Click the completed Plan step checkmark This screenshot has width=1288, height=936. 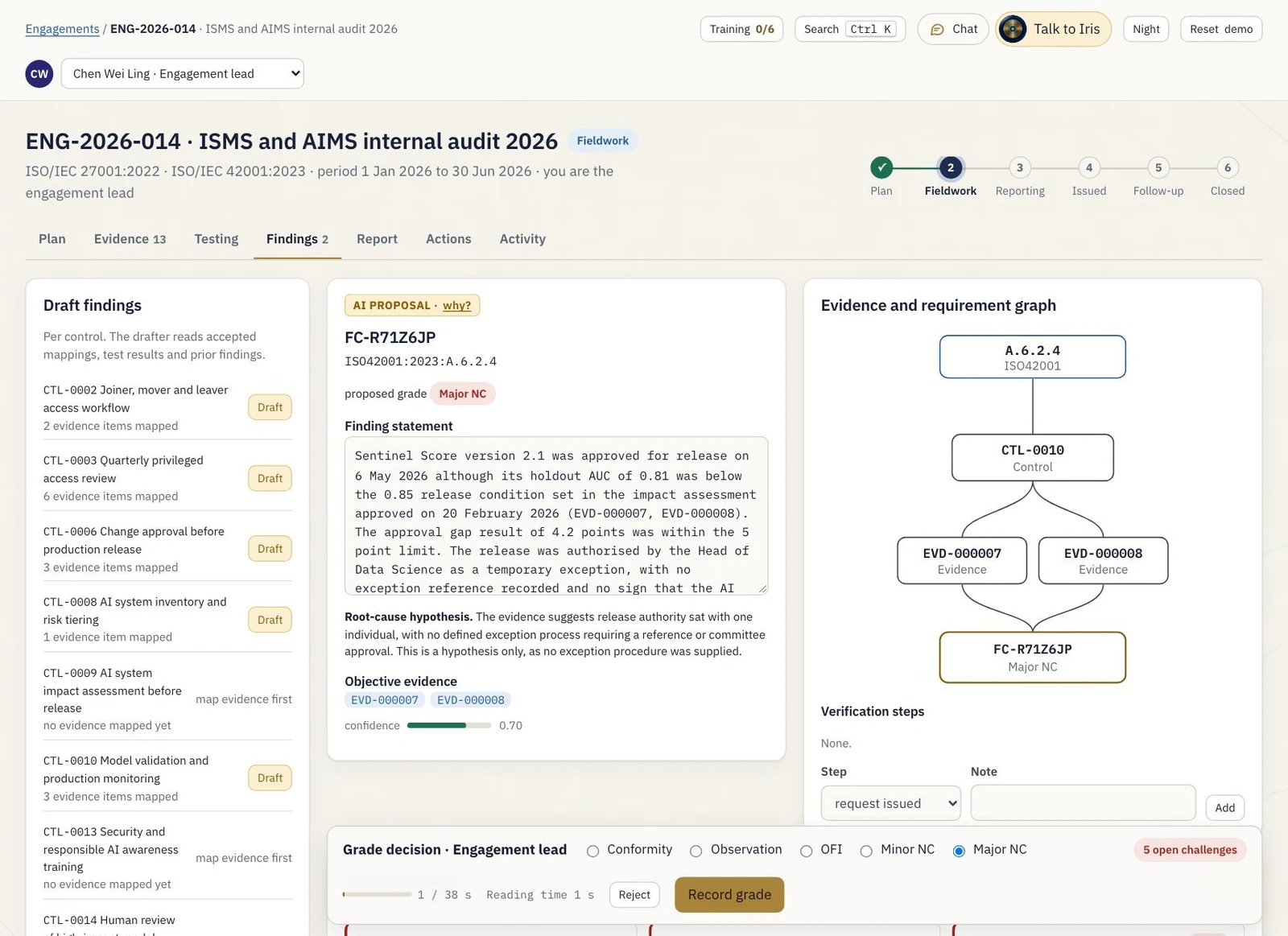pyautogui.click(x=881, y=167)
